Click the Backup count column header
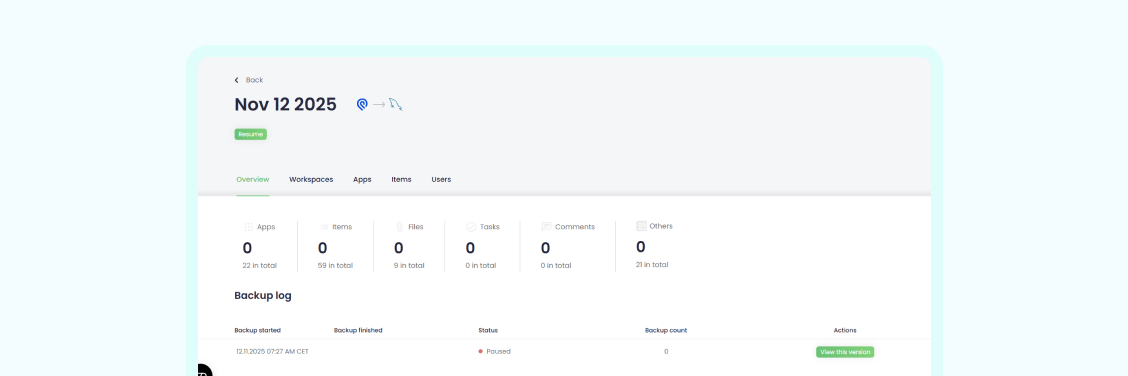 666,330
